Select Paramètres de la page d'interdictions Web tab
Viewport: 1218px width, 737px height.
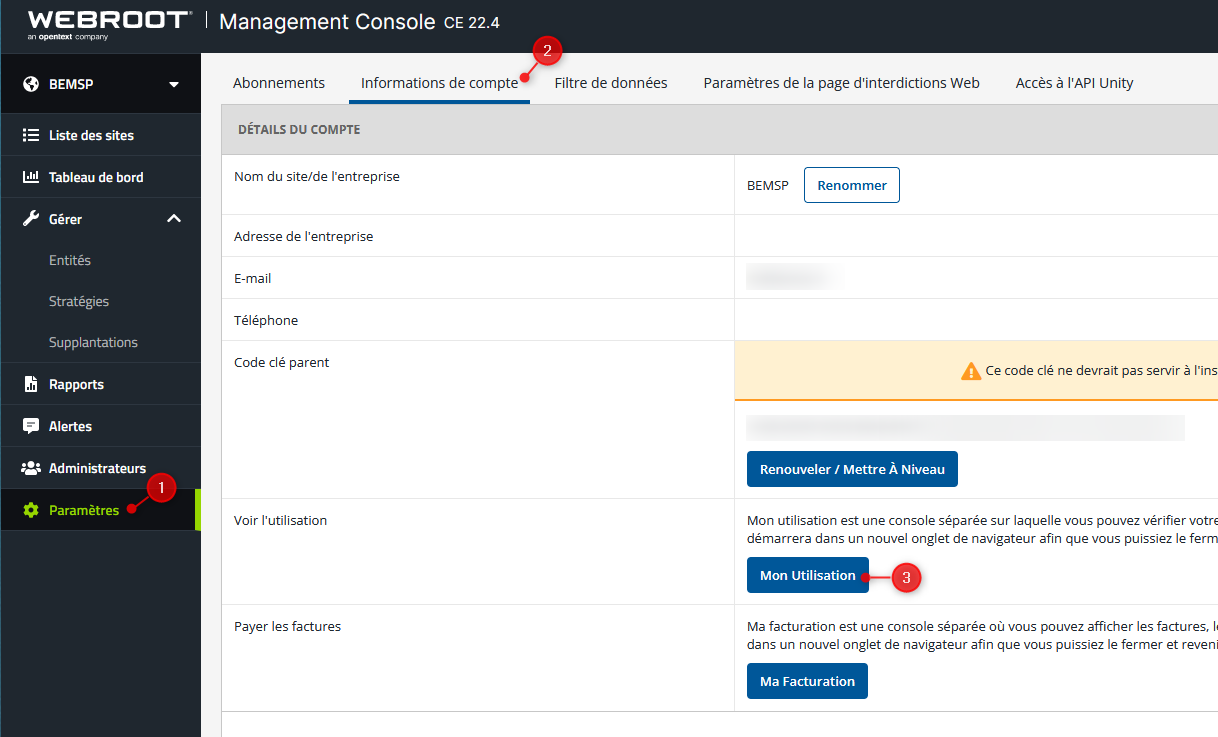tap(841, 83)
